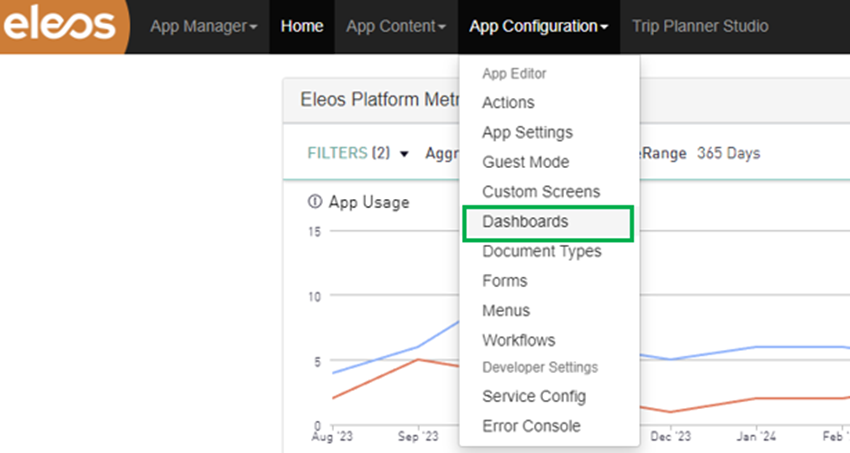Click the 365 Days range value
This screenshot has height=453, width=850.
click(729, 153)
